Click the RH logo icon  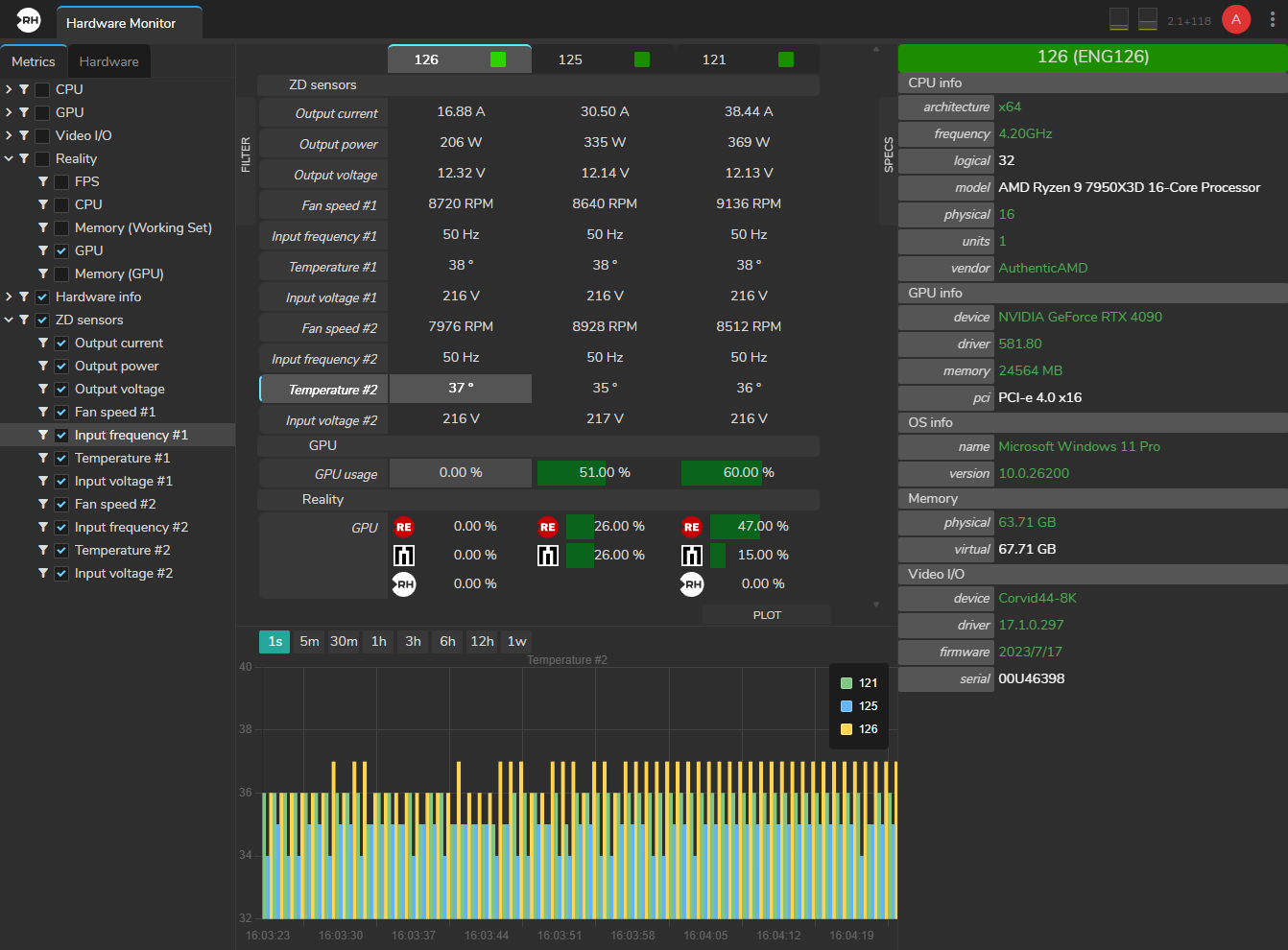(x=29, y=19)
